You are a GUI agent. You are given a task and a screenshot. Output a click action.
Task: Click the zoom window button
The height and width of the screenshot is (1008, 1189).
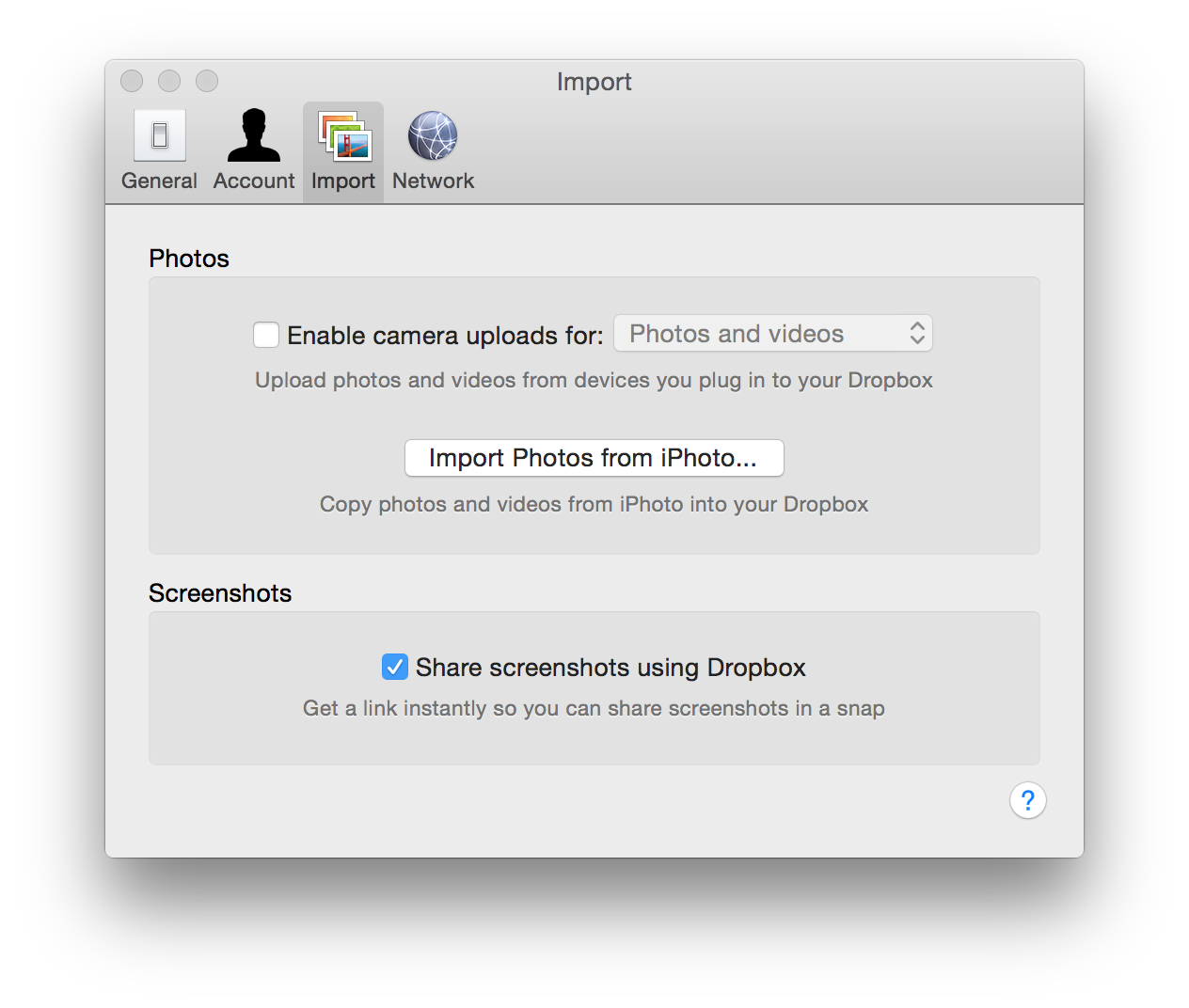pos(207,82)
